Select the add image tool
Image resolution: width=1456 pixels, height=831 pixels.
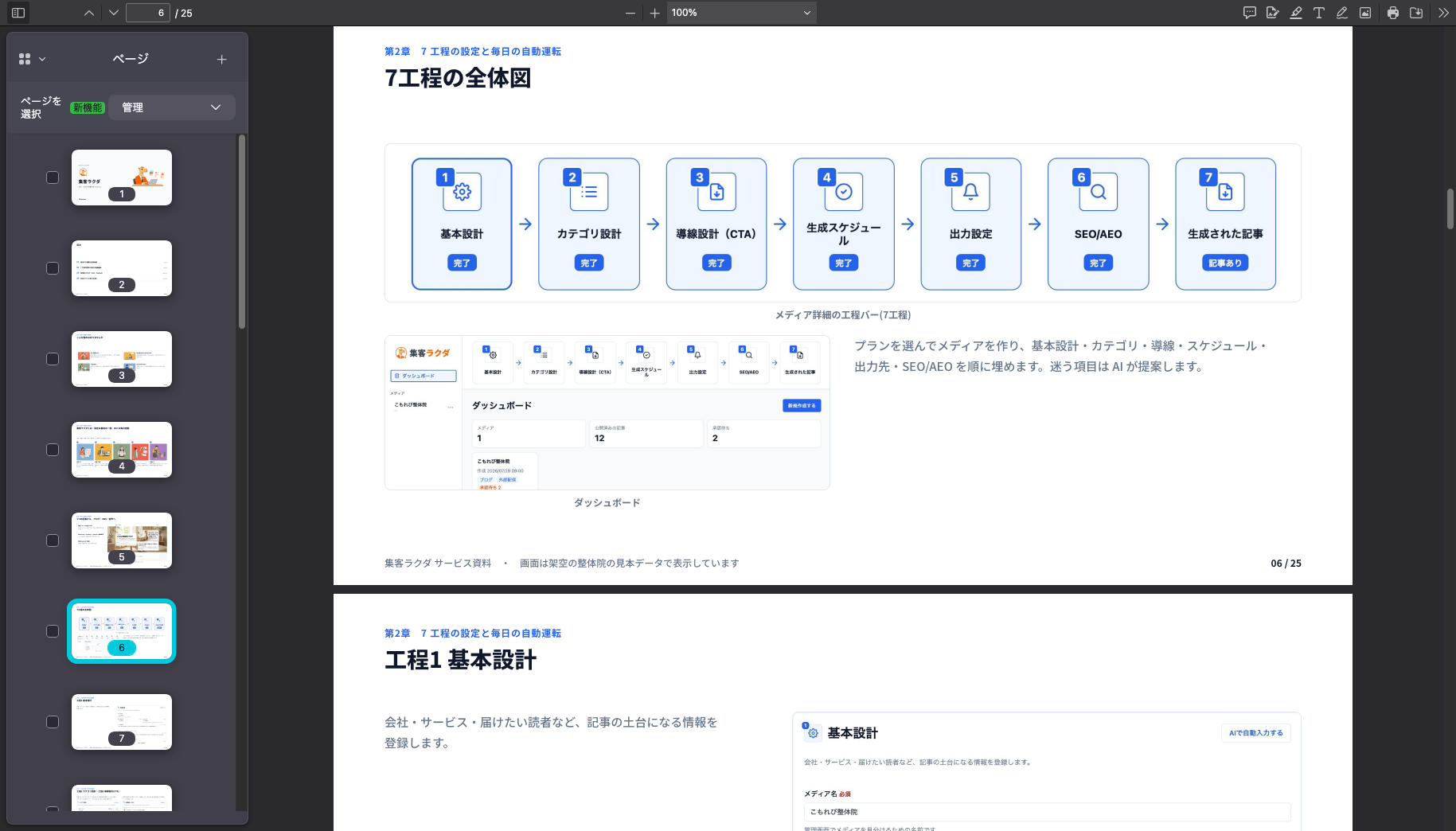1365,13
